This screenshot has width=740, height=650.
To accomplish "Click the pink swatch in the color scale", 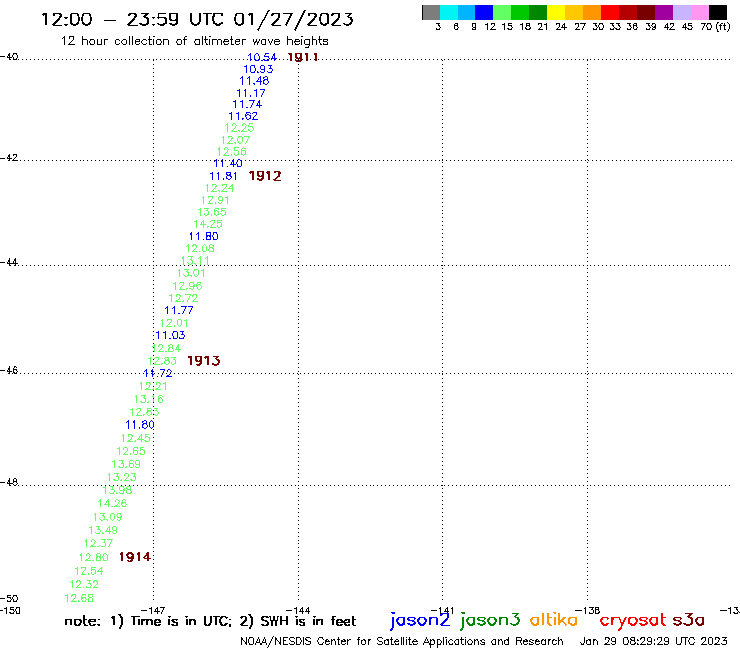I will (700, 12).
